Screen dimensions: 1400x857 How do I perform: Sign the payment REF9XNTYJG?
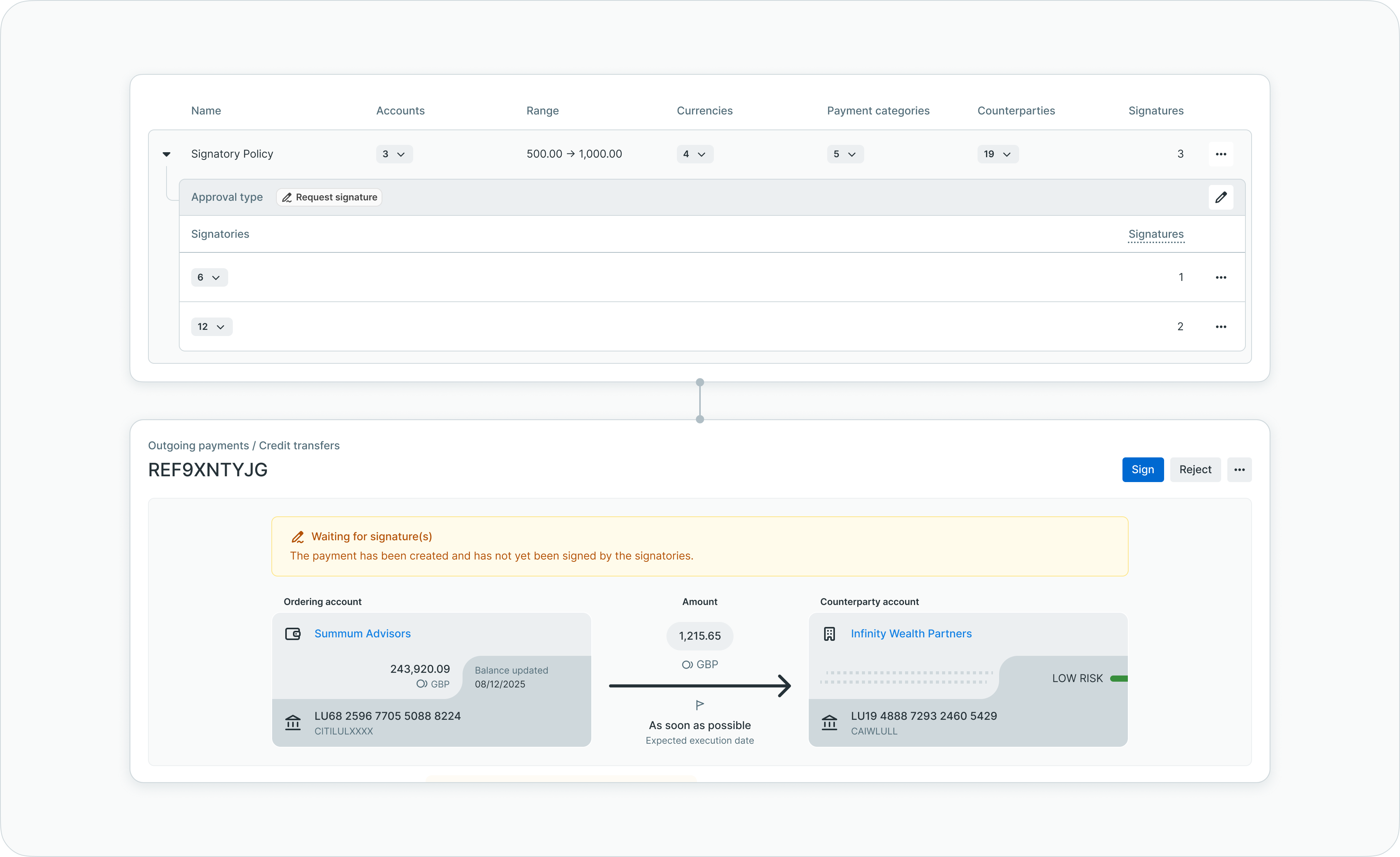1143,470
